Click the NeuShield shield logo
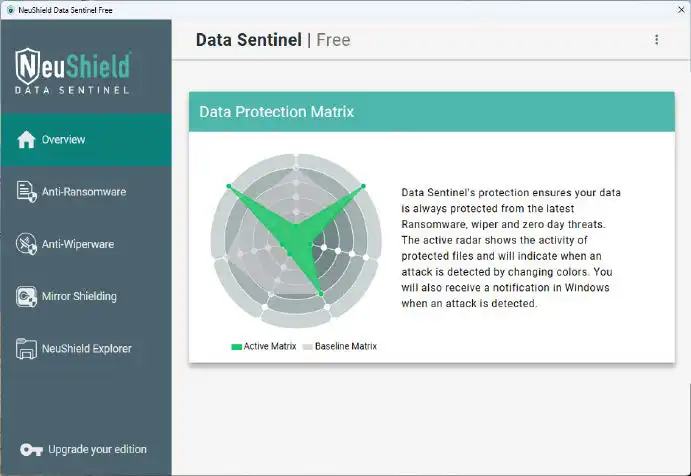691x476 pixels. click(28, 66)
